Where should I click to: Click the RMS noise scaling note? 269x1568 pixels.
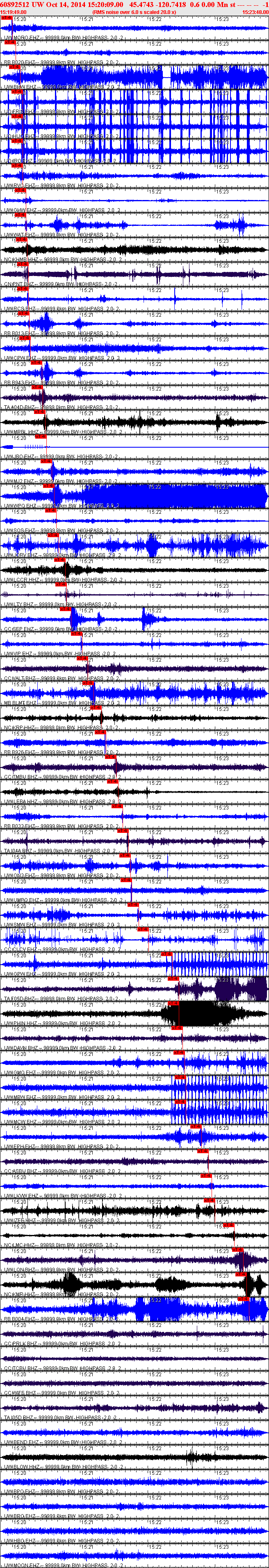tap(134, 11)
